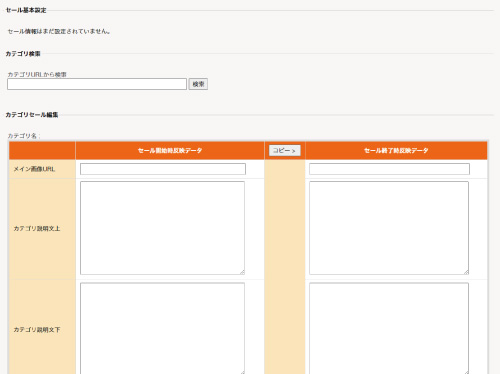Viewport: 500px width, 374px height.
Task: Click resize handle of start-column カテゴリ説明文上 textarea
Action: tap(242, 272)
